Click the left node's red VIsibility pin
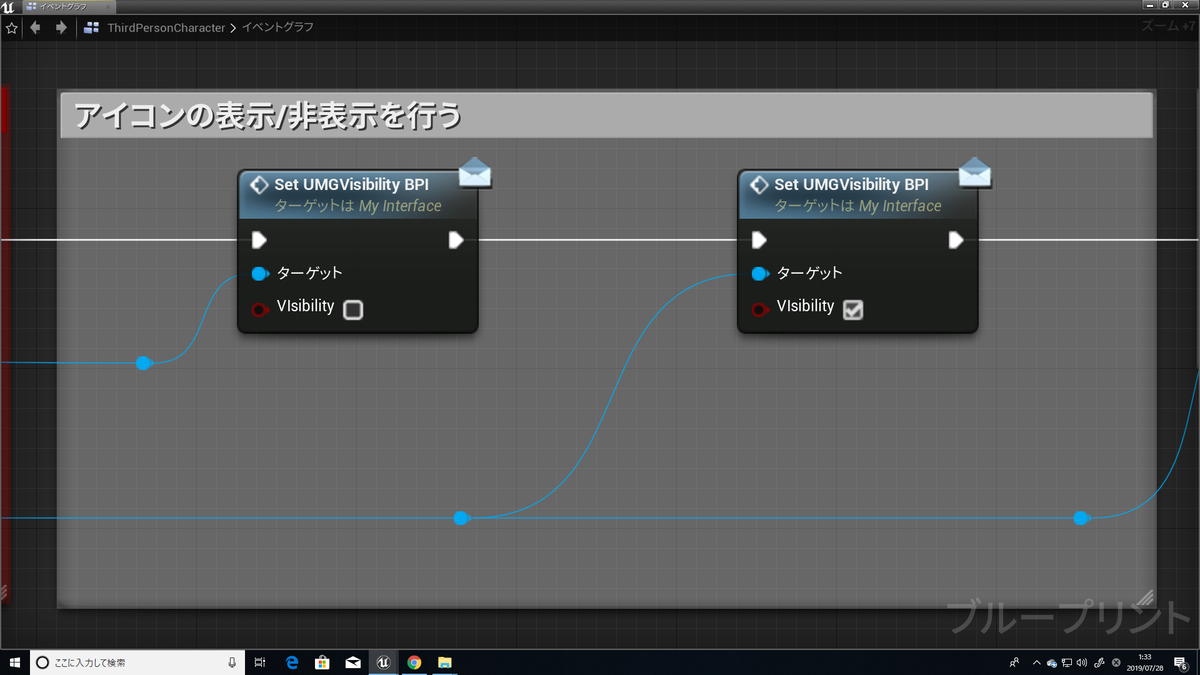1200x675 pixels. tap(260, 309)
